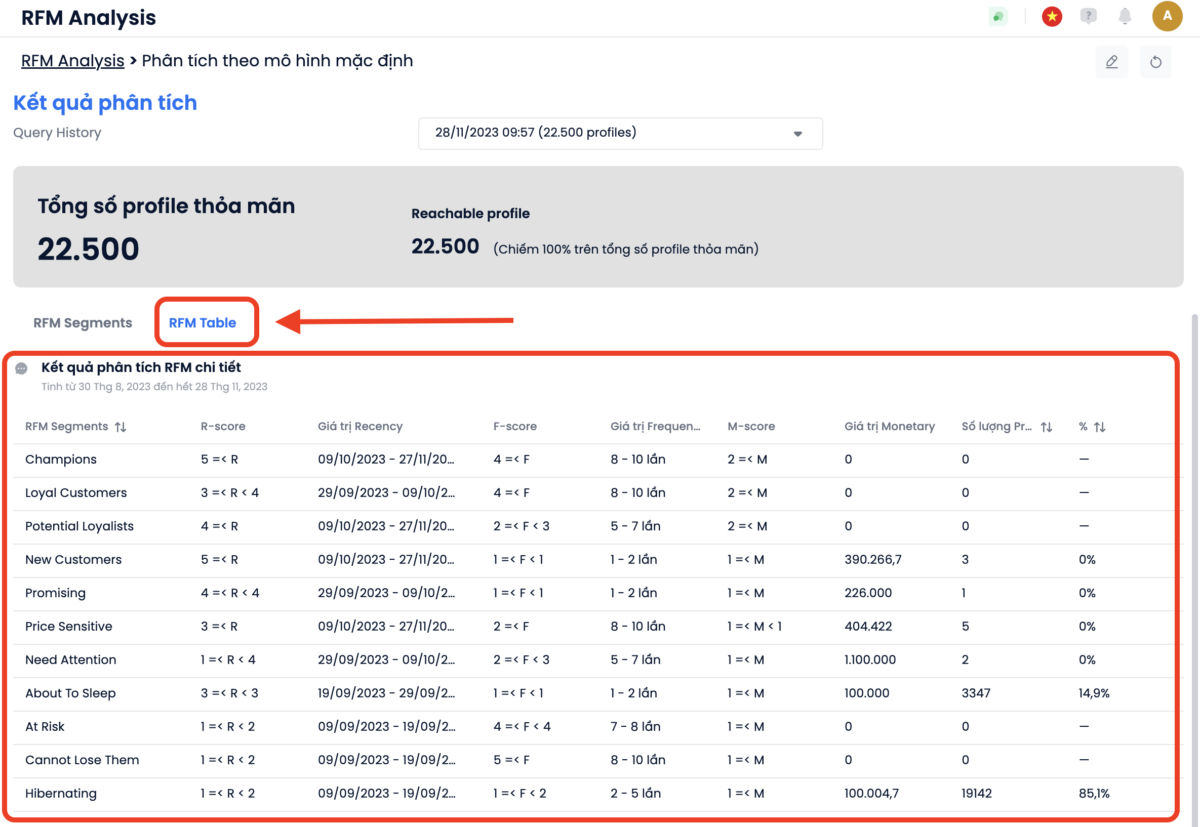Click the comment icon beside detailed results title
This screenshot has width=1200, height=827.
coord(21,368)
